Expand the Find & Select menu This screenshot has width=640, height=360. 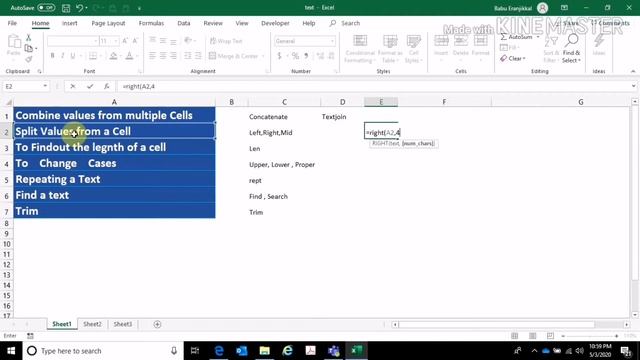click(571, 49)
